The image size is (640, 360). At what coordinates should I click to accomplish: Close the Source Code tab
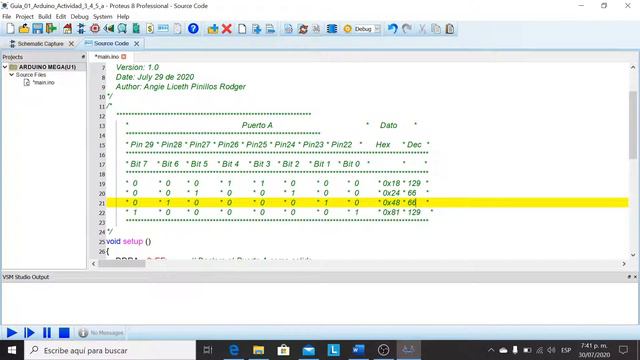tap(137, 43)
